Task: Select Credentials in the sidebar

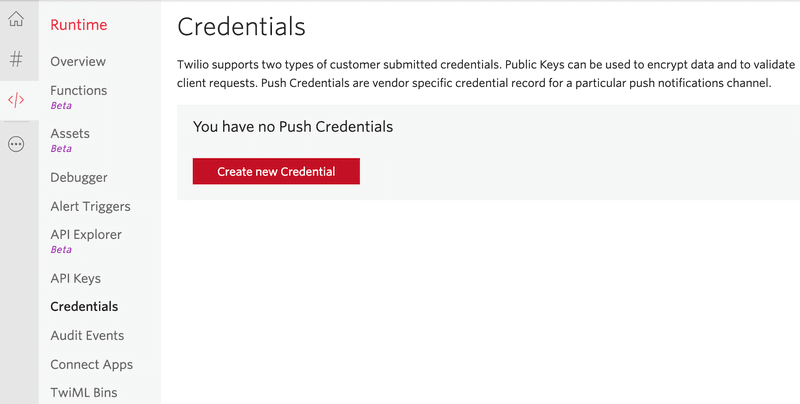Action: click(x=84, y=307)
